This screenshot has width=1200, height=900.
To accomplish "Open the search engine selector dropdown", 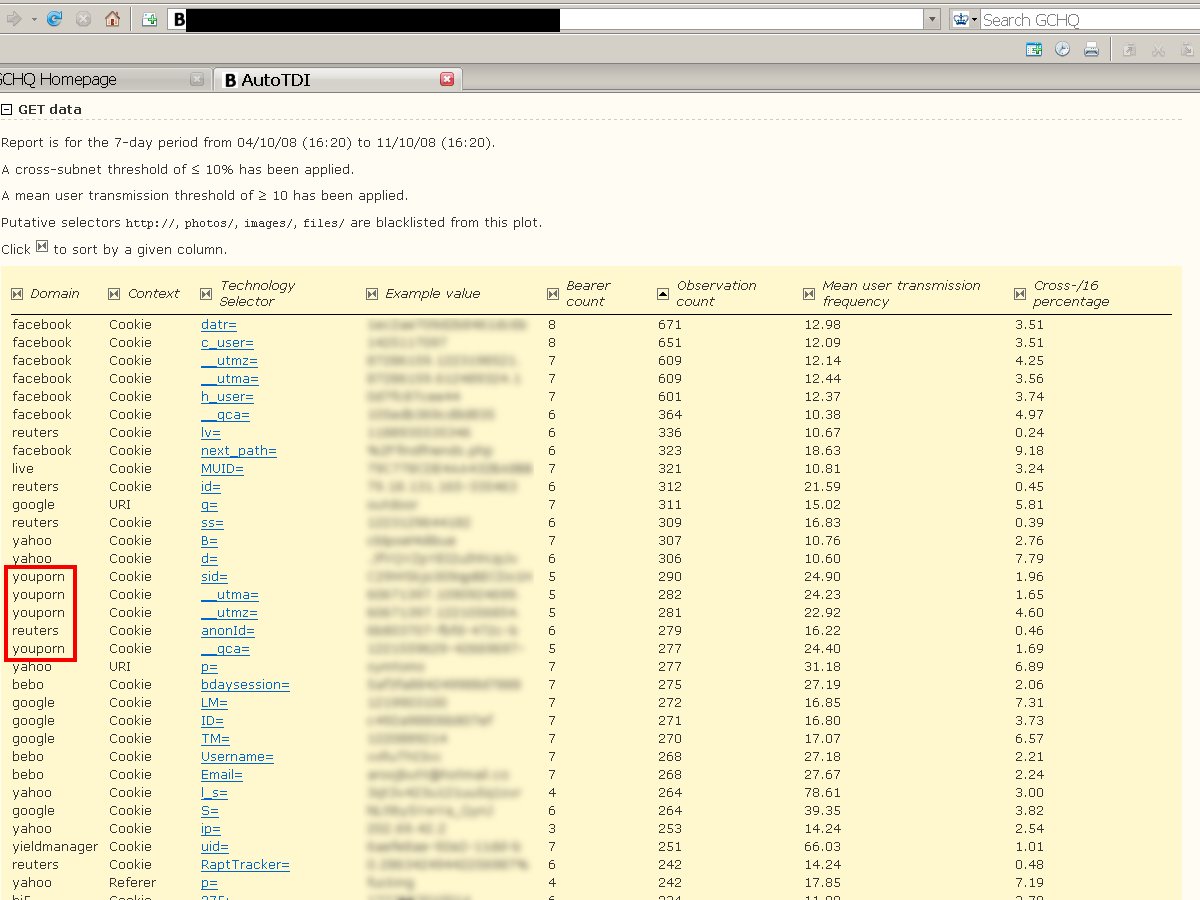I will click(x=964, y=19).
